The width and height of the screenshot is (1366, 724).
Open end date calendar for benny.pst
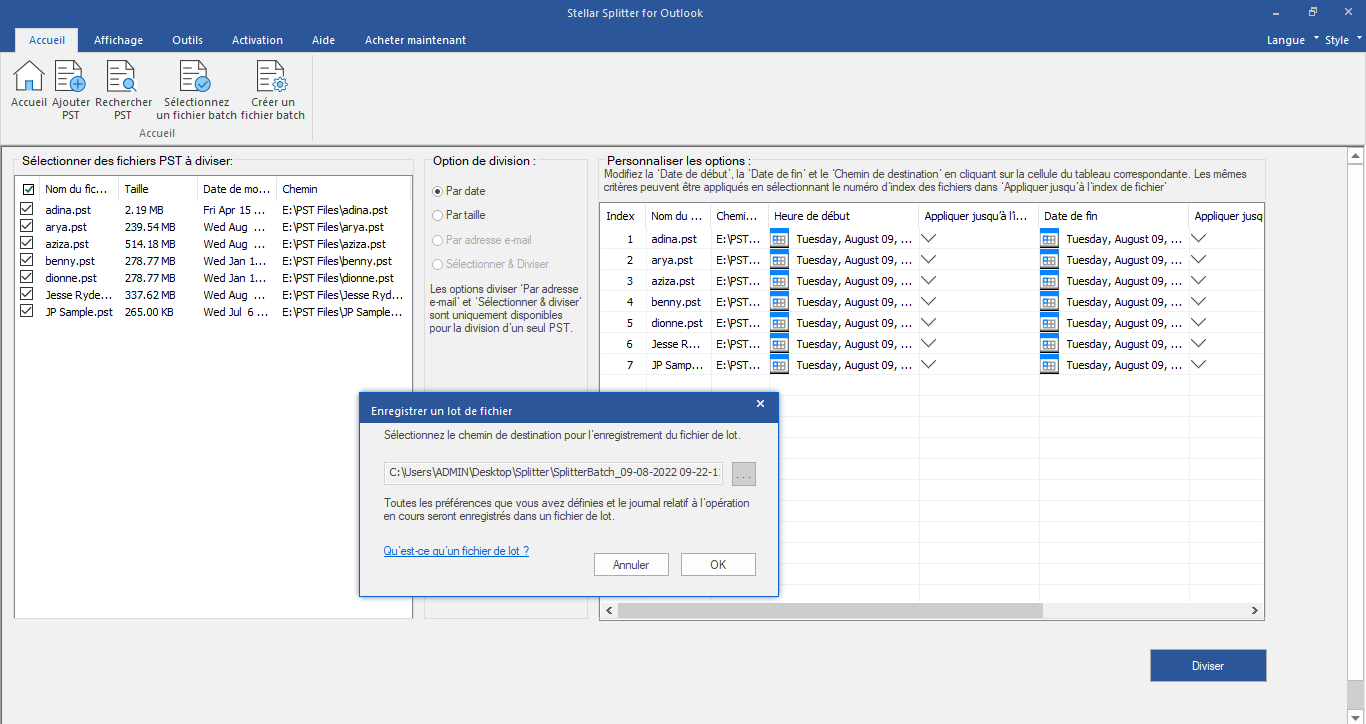click(1049, 302)
